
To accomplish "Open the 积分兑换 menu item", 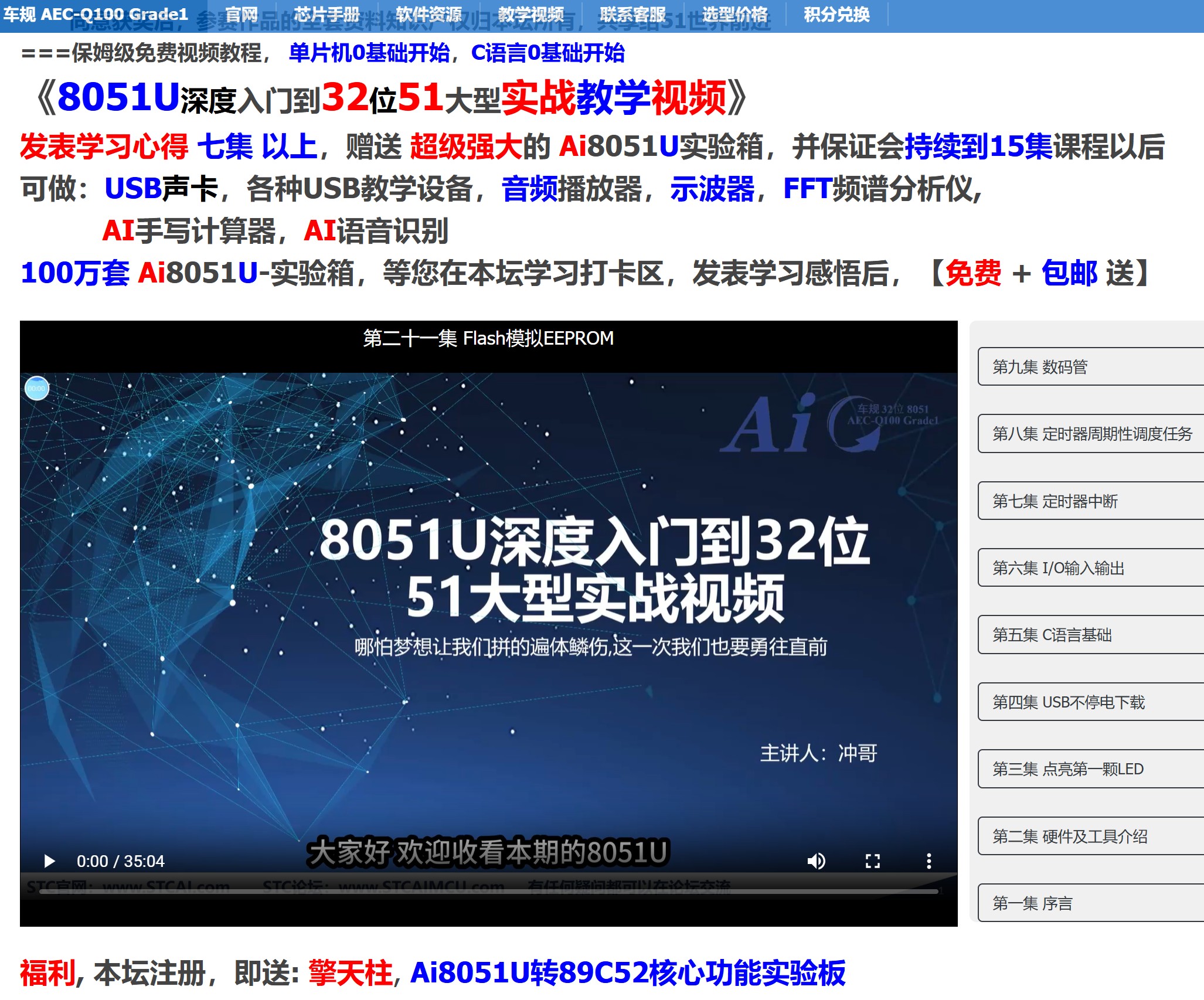I will pos(836,15).
